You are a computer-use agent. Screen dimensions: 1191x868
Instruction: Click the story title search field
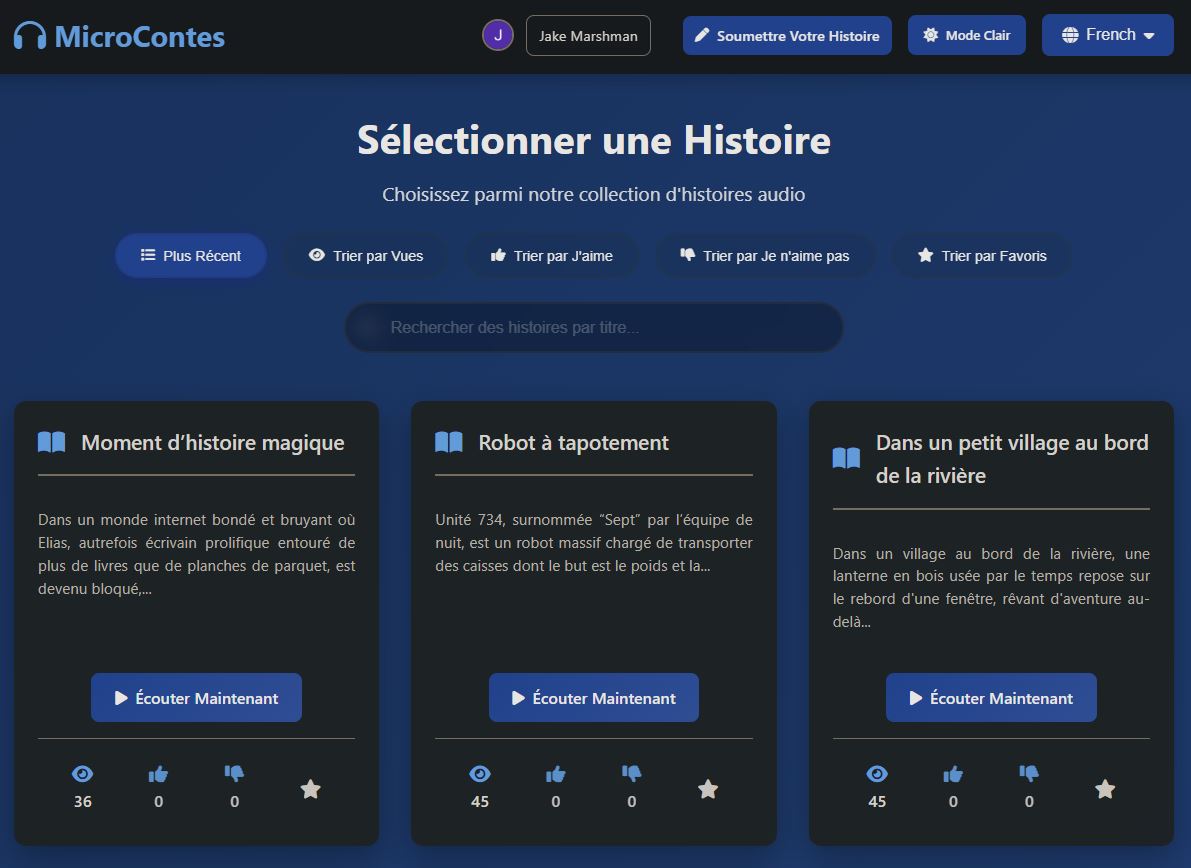[594, 328]
